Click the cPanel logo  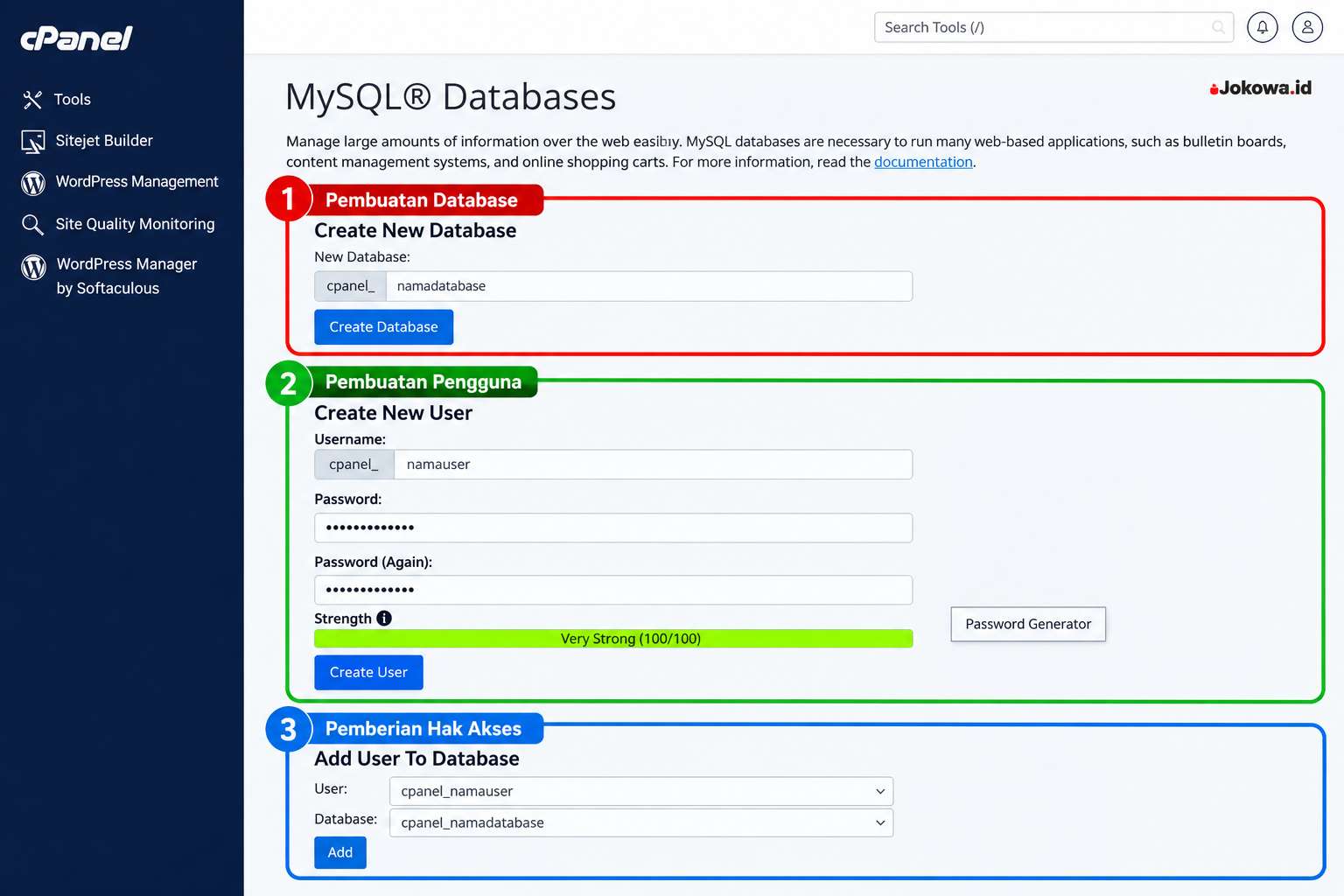pyautogui.click(x=76, y=38)
